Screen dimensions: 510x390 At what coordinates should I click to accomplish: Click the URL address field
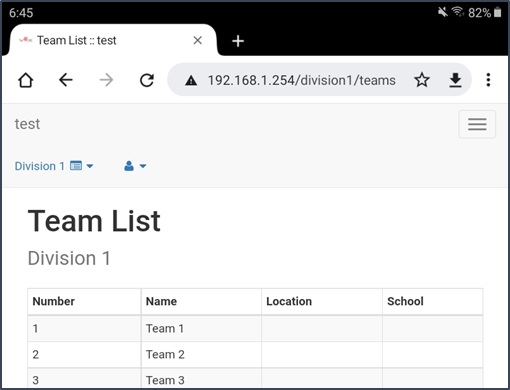[x=302, y=80]
